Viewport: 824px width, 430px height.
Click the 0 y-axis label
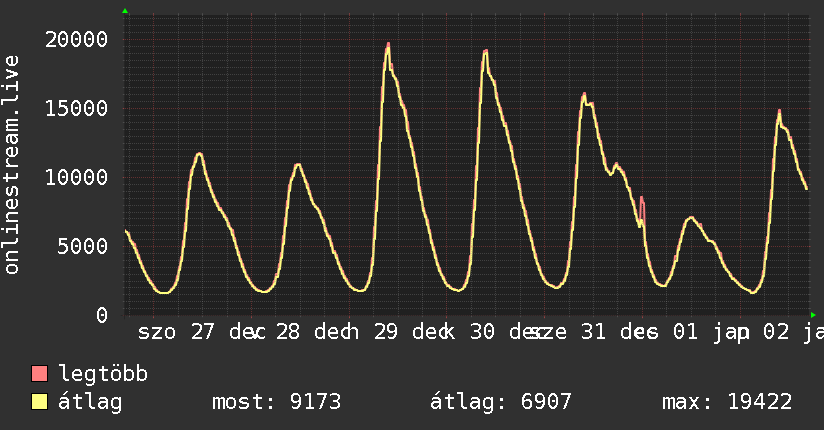102,315
